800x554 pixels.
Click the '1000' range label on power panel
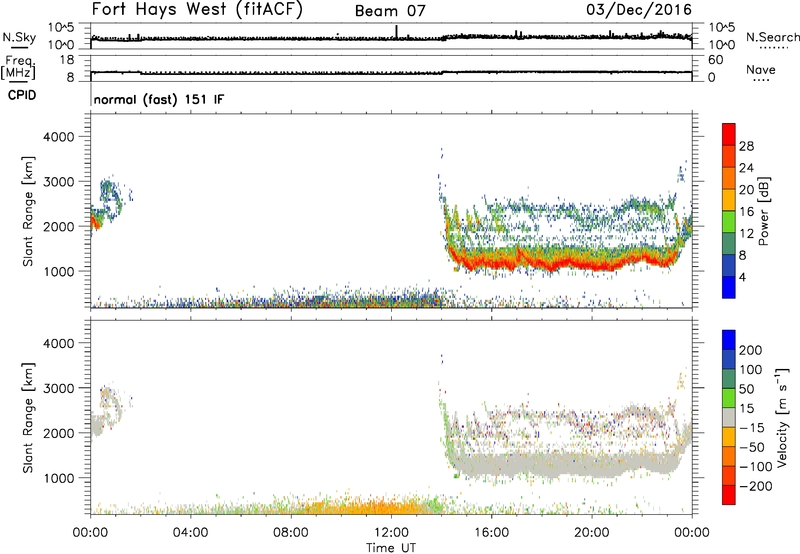58,271
